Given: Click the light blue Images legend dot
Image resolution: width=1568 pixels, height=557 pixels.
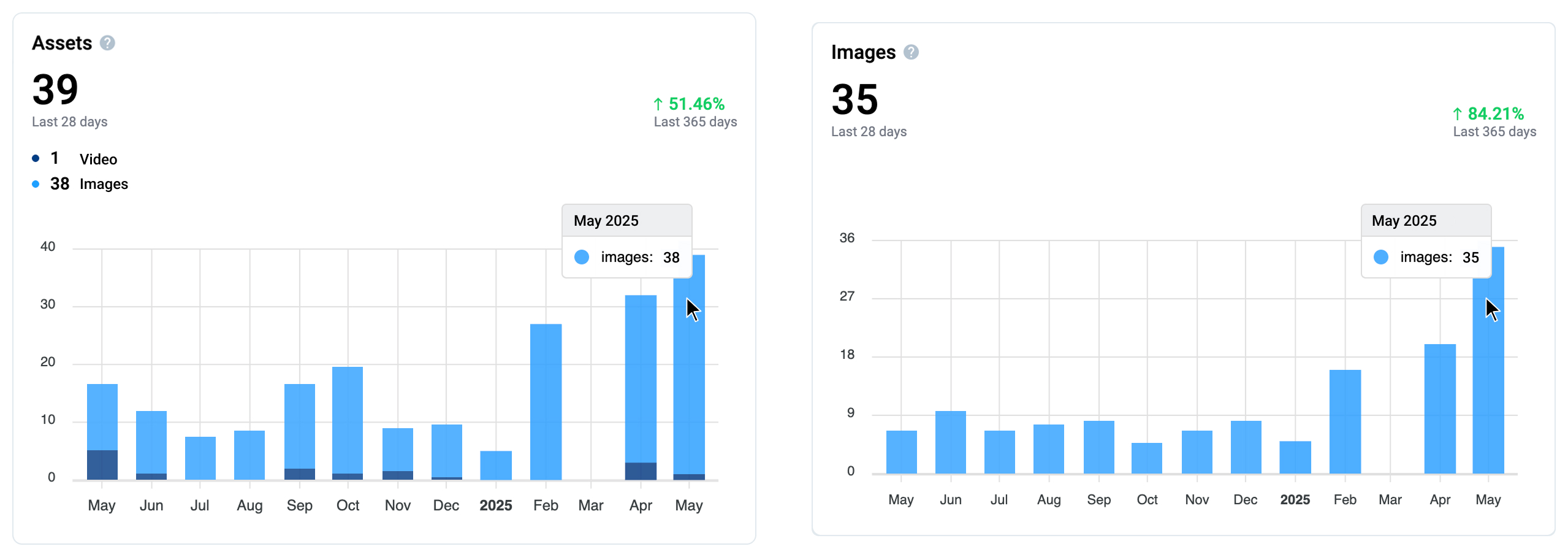Looking at the screenshot, I should (36, 184).
